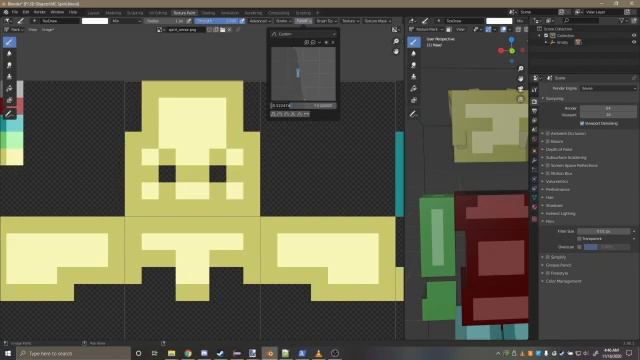This screenshot has width=640, height=360.
Task: Switch perspective/orthographic view in 3D viewport
Action: pyautogui.click(x=520, y=99)
